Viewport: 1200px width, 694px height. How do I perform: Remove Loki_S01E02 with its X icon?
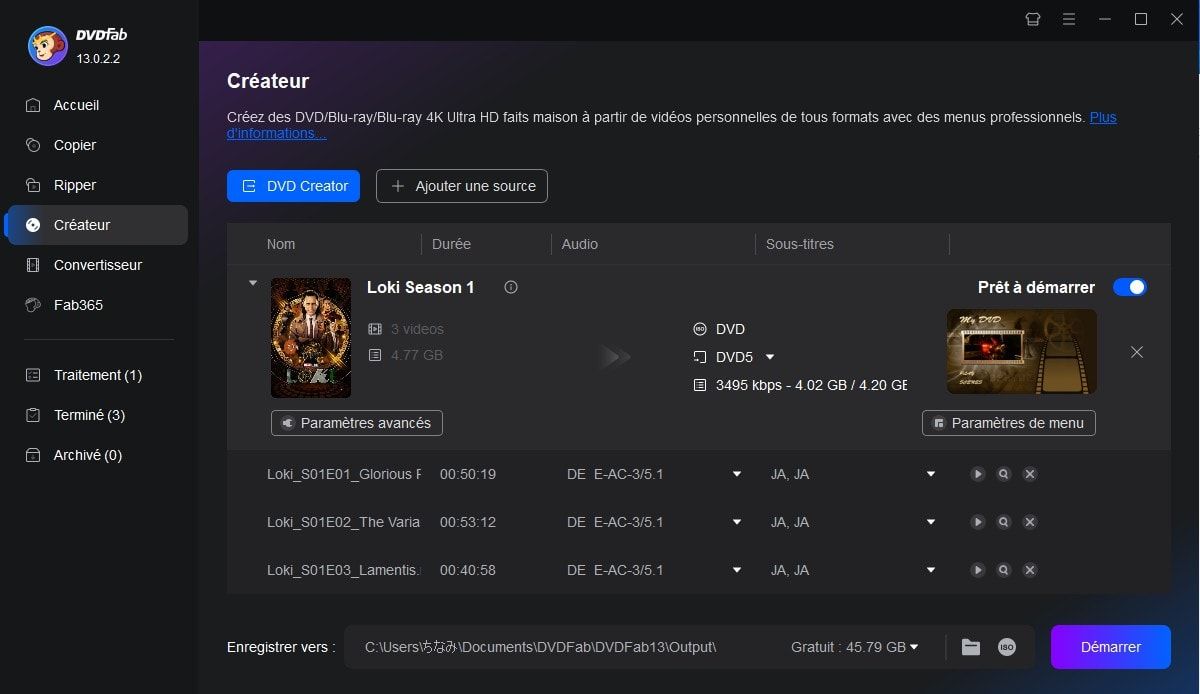coord(1030,522)
